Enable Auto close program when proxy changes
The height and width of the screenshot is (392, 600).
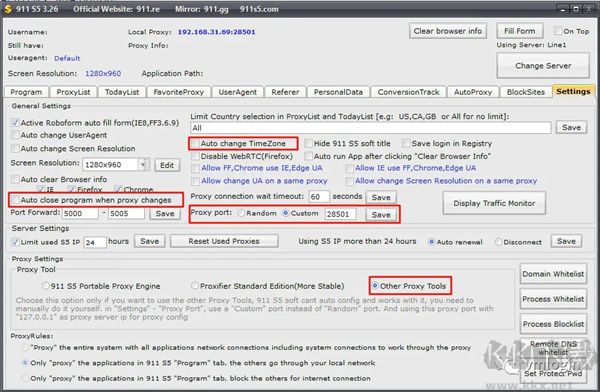click(x=15, y=200)
